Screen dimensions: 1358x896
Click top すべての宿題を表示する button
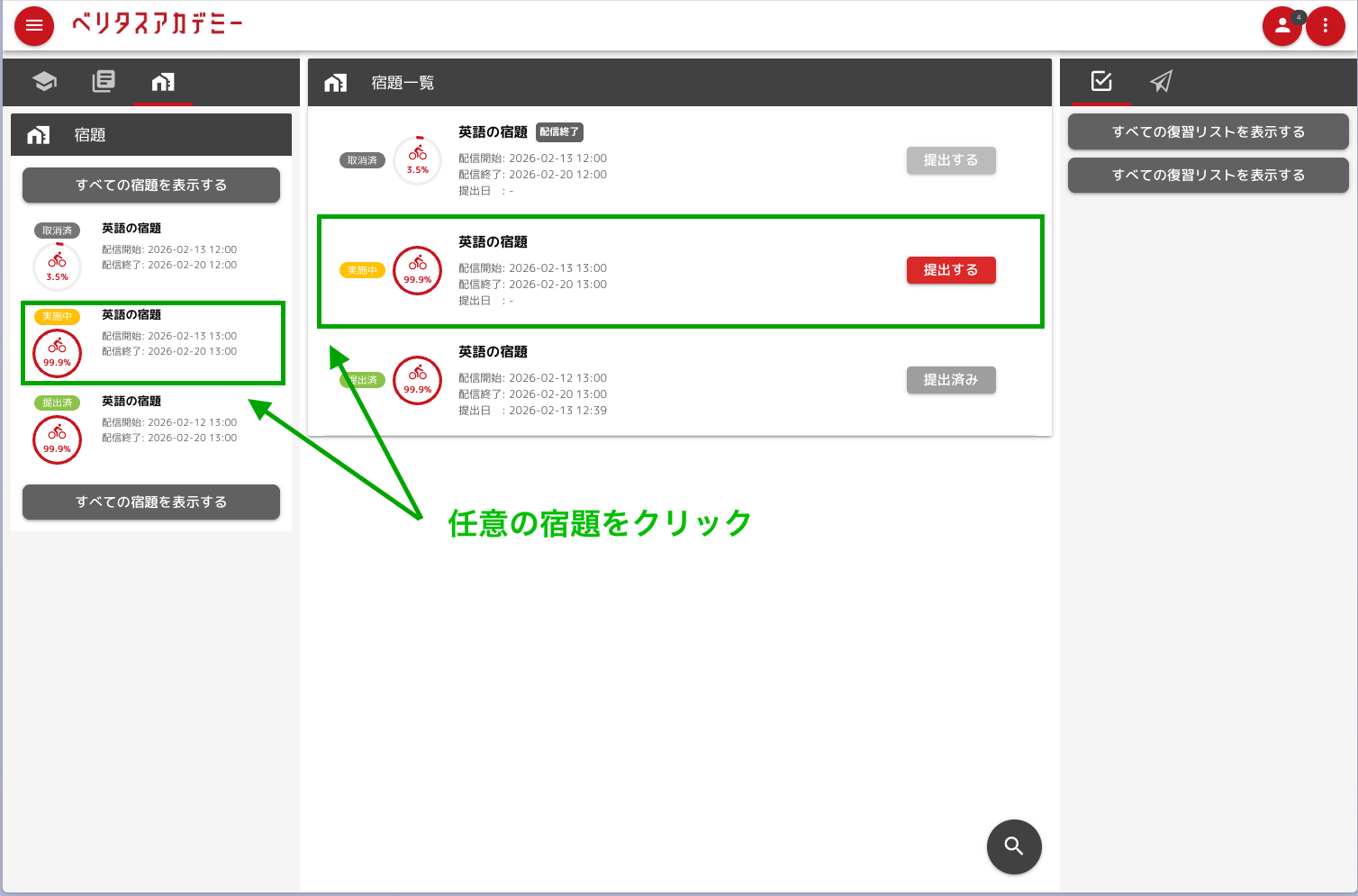point(151,185)
